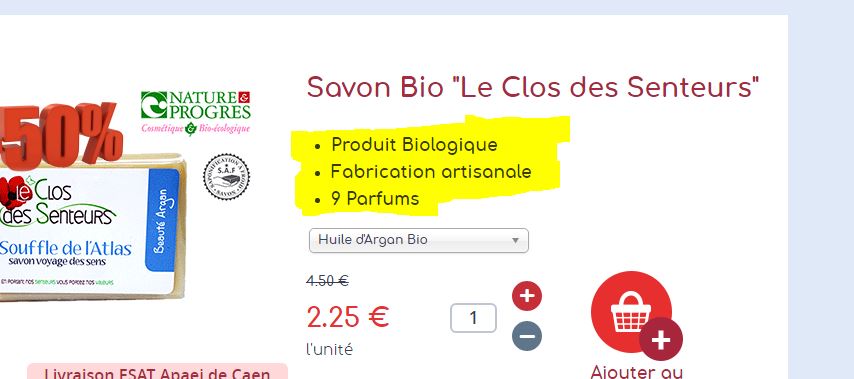Click the red basket add-to-cart icon

click(x=631, y=311)
